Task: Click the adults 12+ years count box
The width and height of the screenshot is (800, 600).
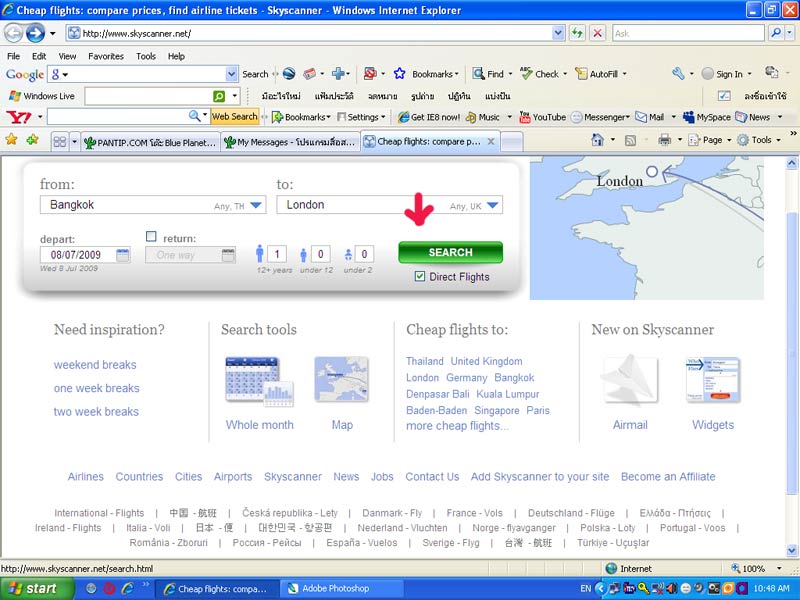Action: click(277, 254)
